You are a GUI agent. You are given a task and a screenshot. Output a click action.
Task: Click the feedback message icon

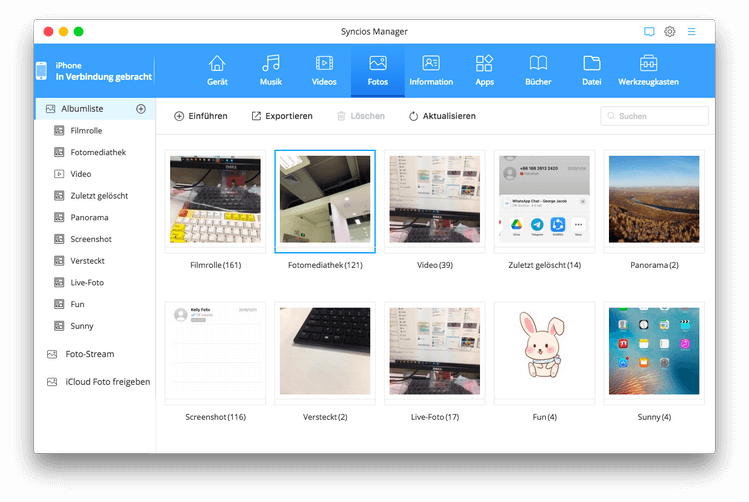pyautogui.click(x=649, y=32)
